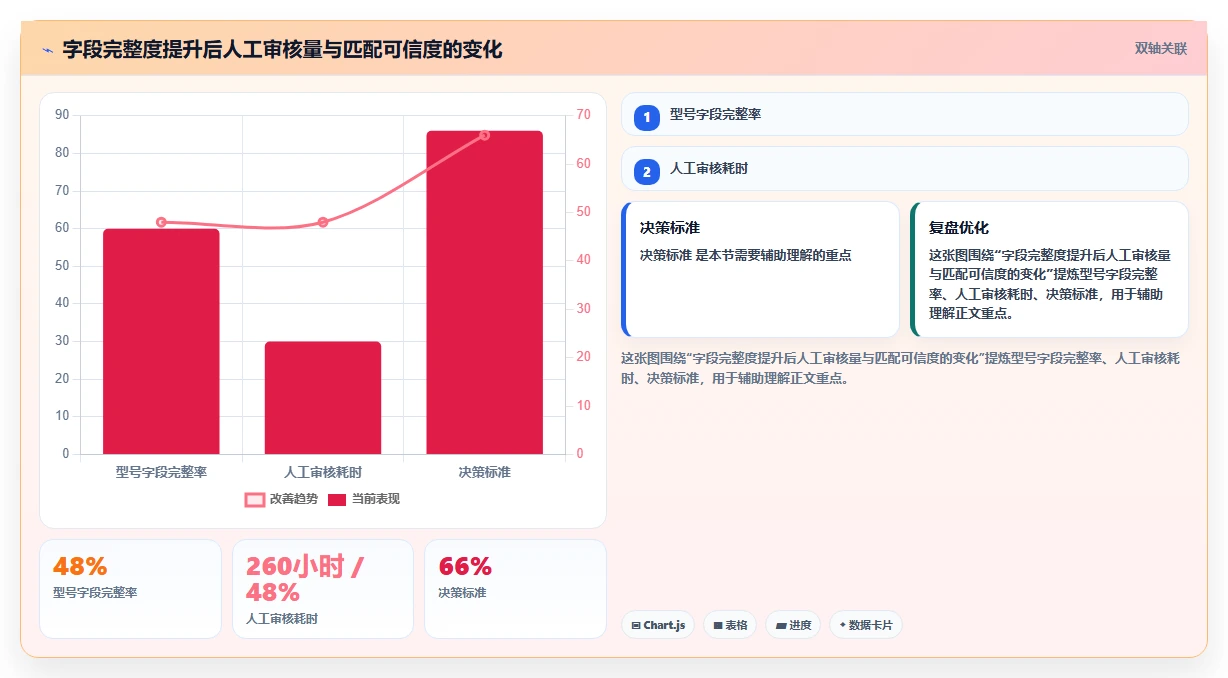This screenshot has height=678, width=1228.
Task: Select the number 2 badge for 人工审核耗时
Action: coord(646,172)
